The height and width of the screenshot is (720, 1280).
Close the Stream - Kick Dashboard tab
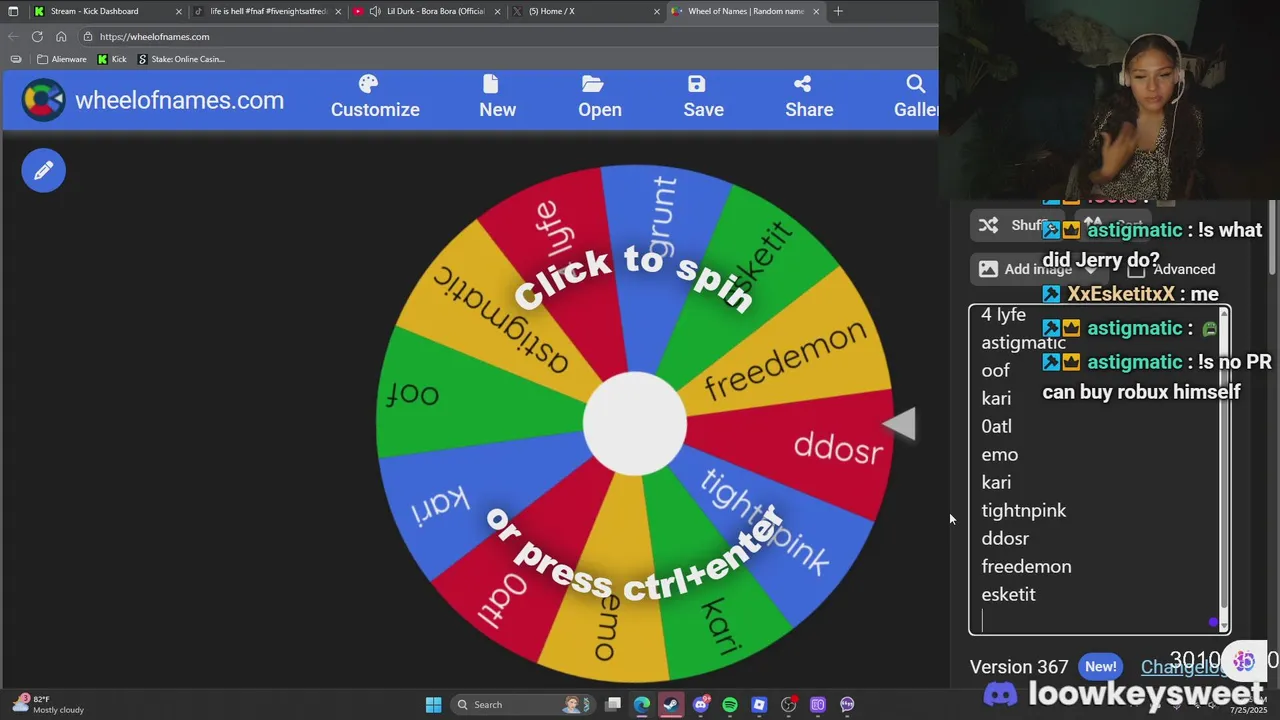pyautogui.click(x=179, y=11)
